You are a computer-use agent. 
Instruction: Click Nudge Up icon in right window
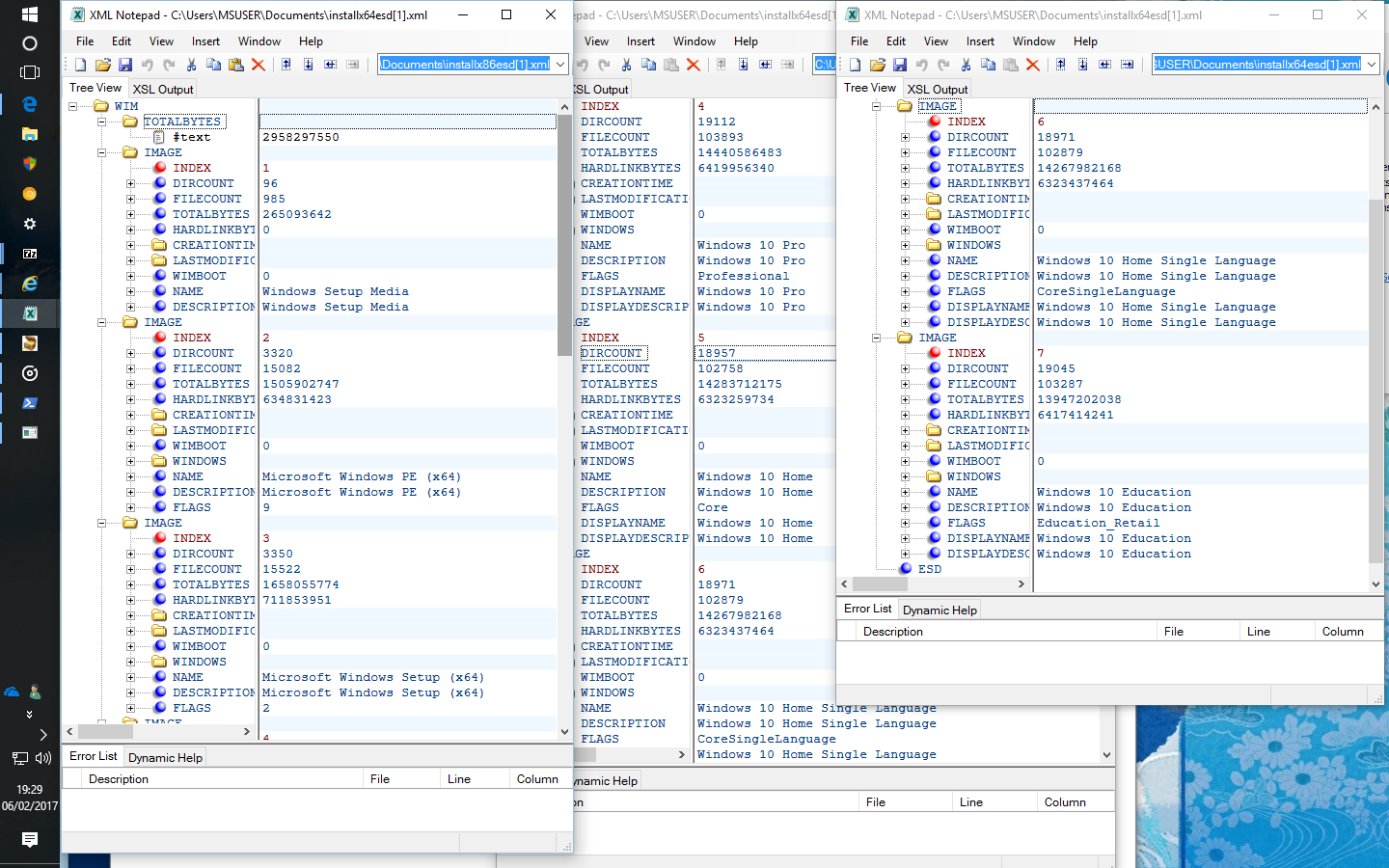1061,65
